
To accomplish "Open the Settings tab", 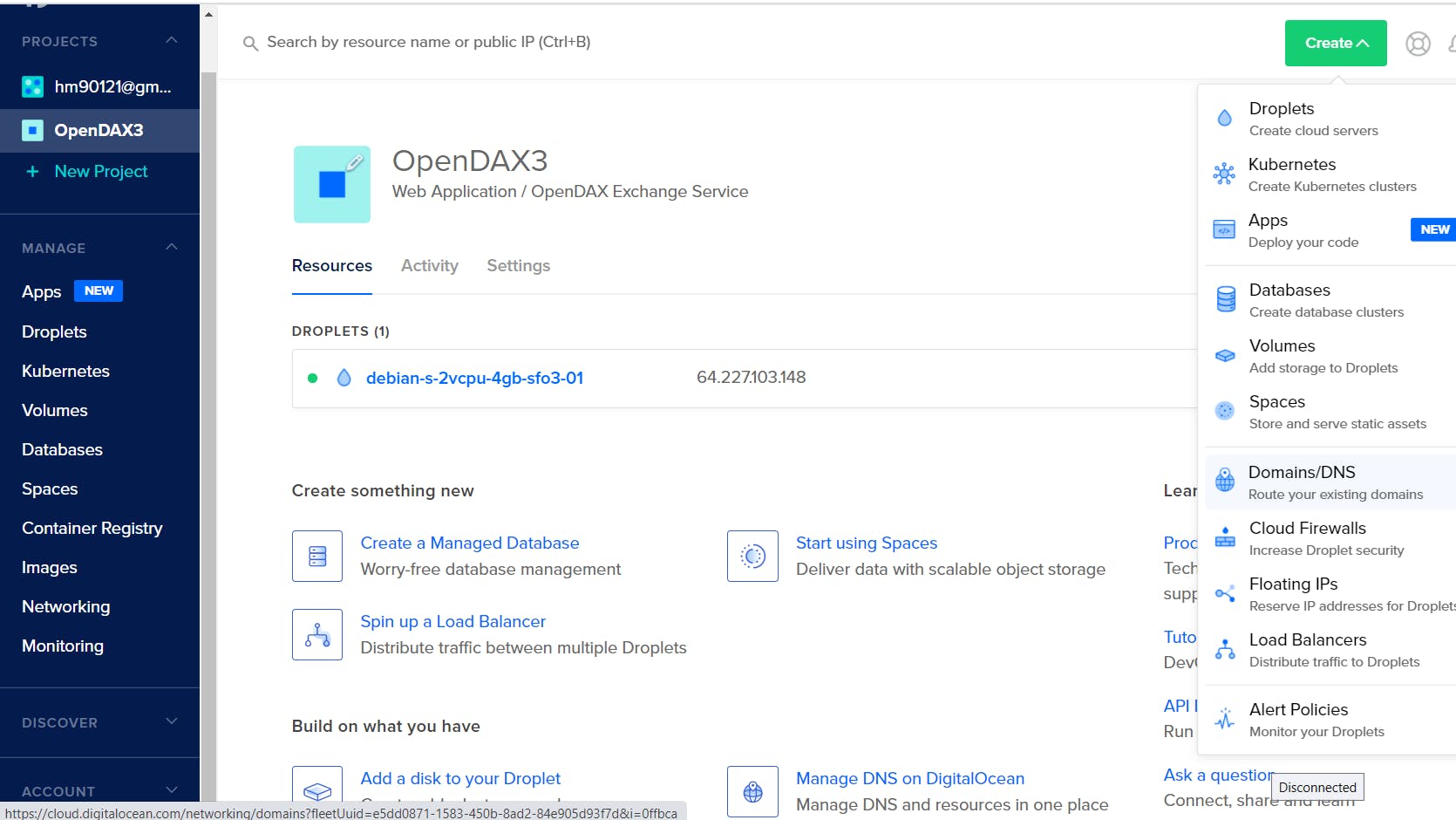I will [x=519, y=265].
